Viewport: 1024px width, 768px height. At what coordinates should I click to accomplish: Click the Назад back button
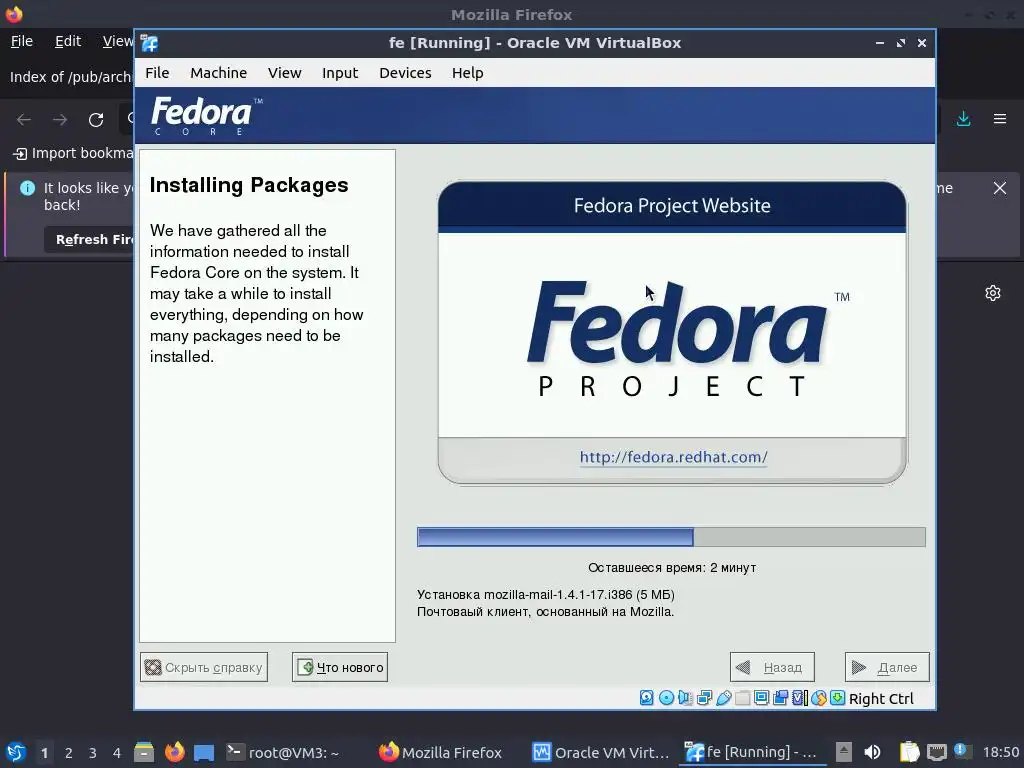(x=772, y=667)
